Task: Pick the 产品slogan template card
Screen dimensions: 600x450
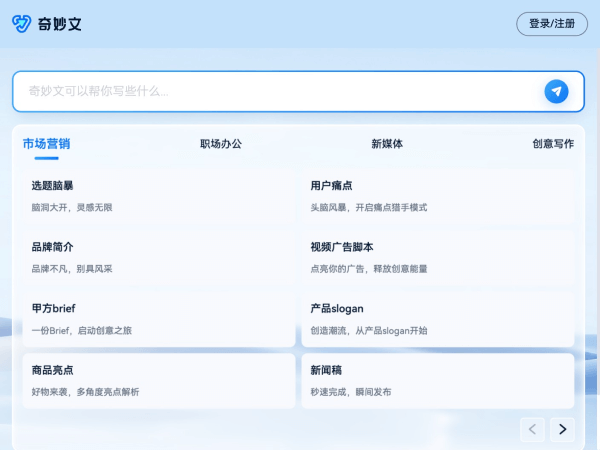Action: click(x=437, y=319)
